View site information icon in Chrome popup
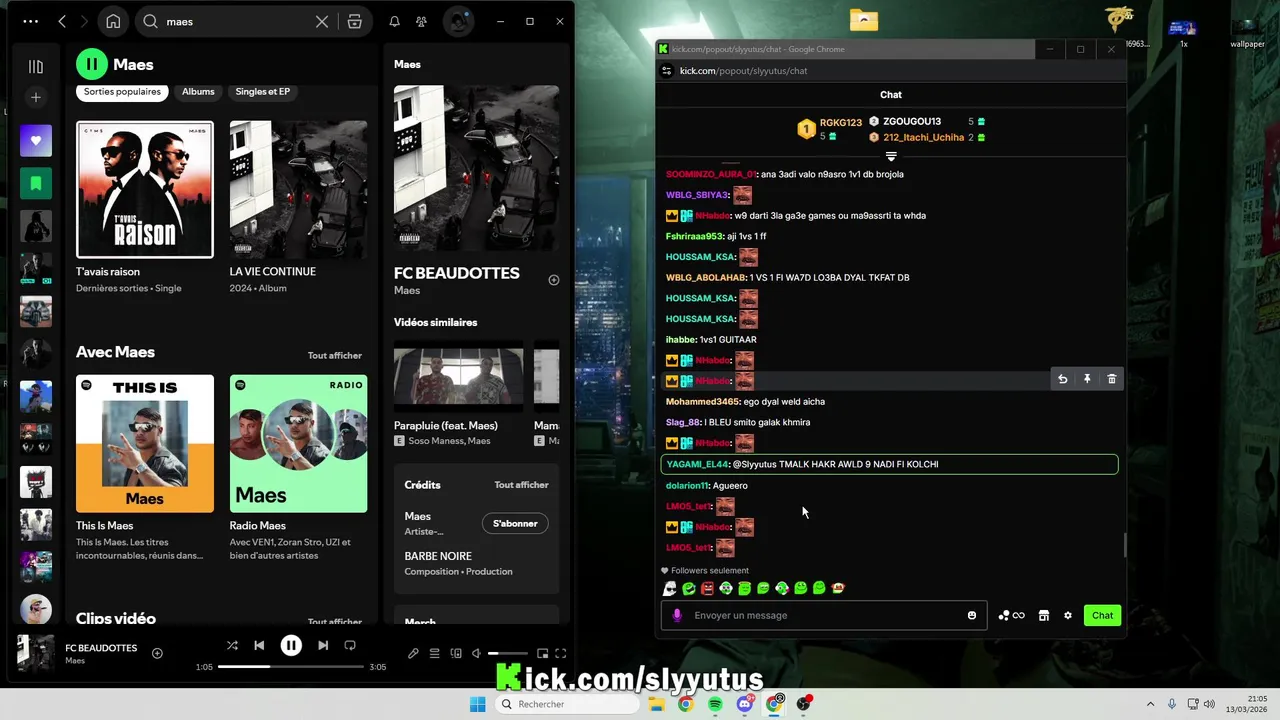 667,71
